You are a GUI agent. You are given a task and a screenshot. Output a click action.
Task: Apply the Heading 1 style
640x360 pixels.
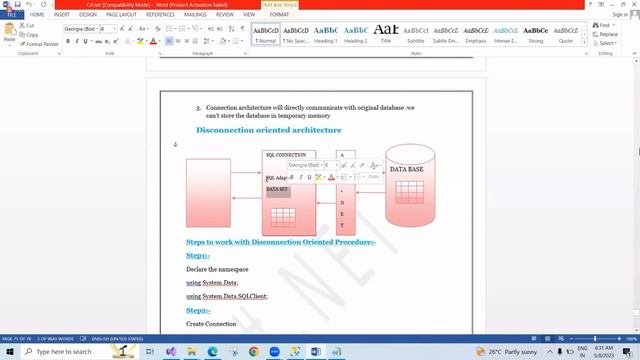coord(326,33)
